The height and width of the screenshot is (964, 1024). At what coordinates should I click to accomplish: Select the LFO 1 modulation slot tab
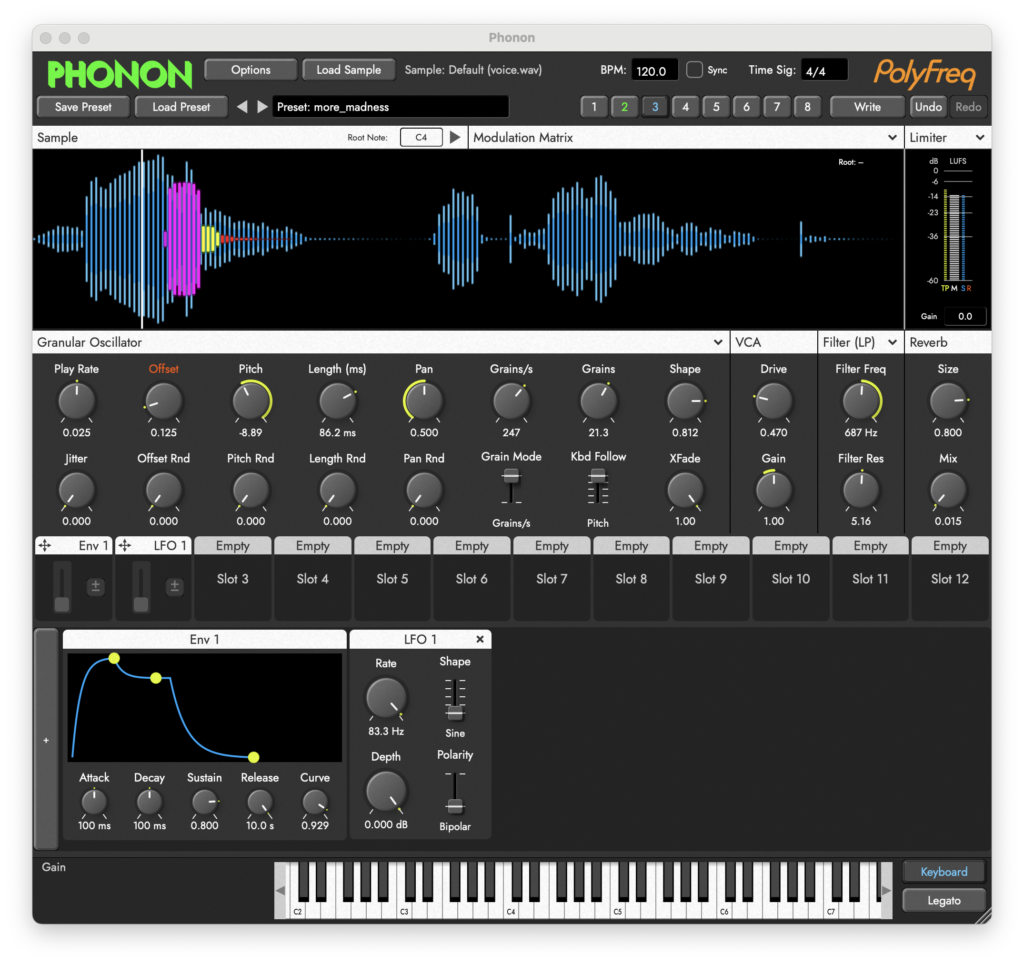pos(153,545)
